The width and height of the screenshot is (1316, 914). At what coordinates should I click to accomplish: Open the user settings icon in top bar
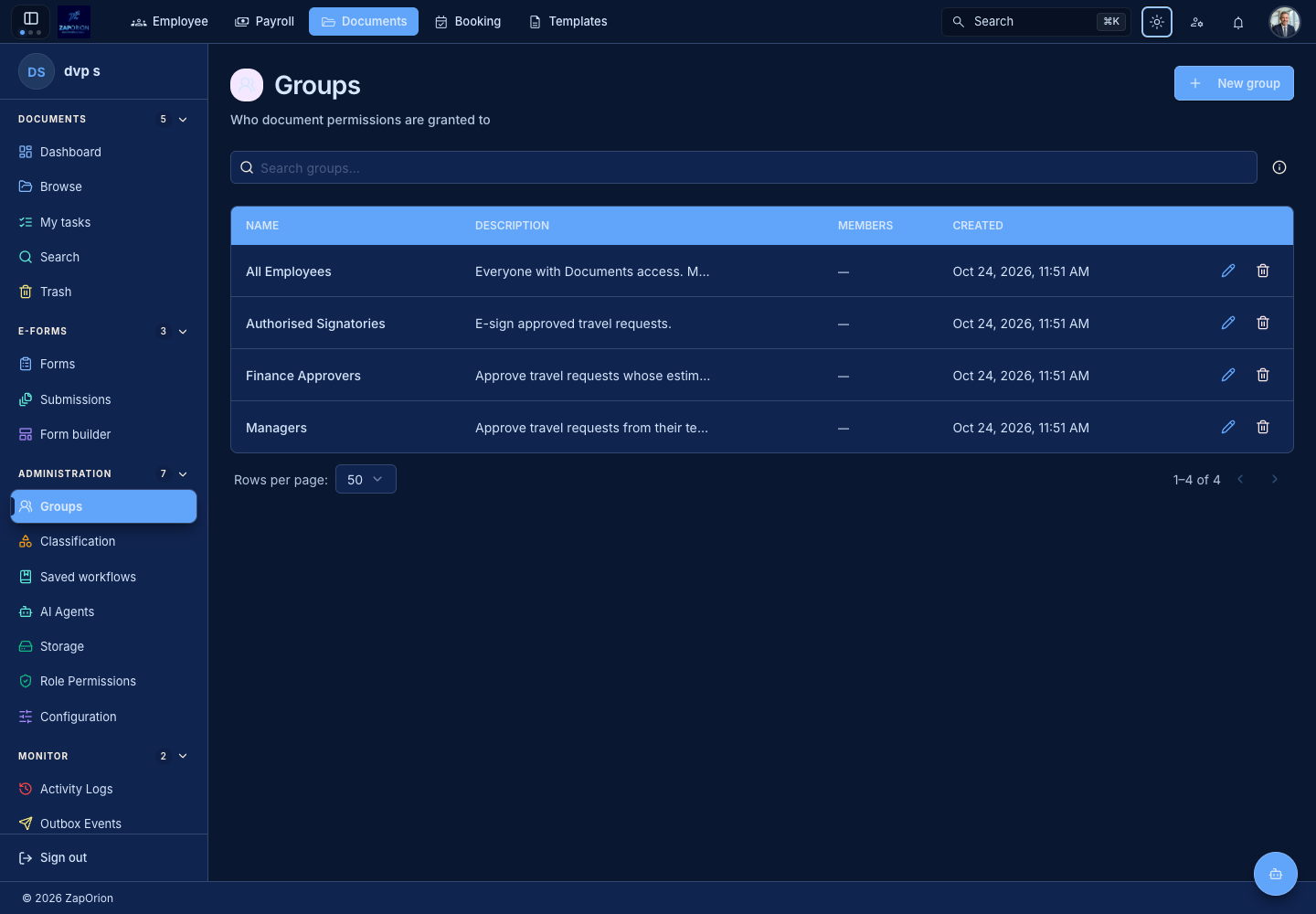point(1197,22)
